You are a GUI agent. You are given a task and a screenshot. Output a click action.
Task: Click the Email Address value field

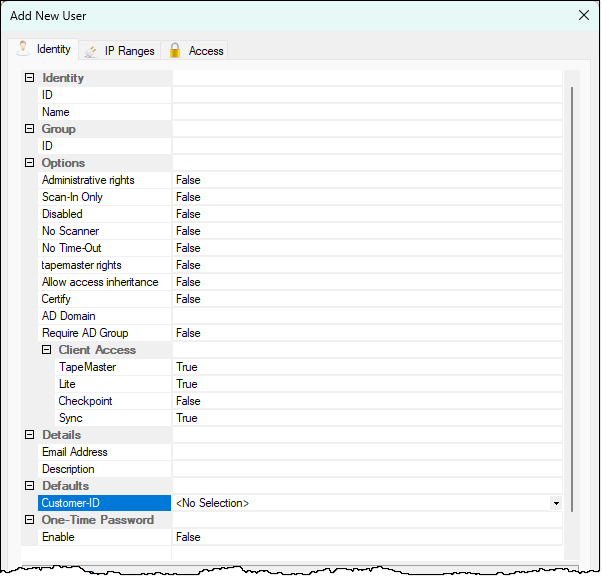[x=366, y=452]
